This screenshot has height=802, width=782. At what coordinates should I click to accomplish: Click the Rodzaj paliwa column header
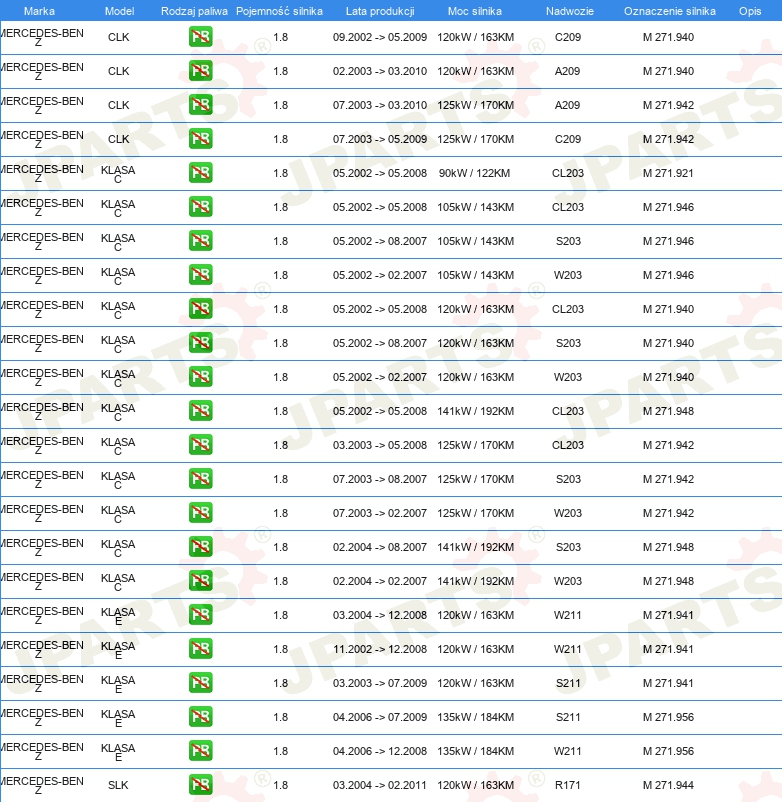coord(194,10)
